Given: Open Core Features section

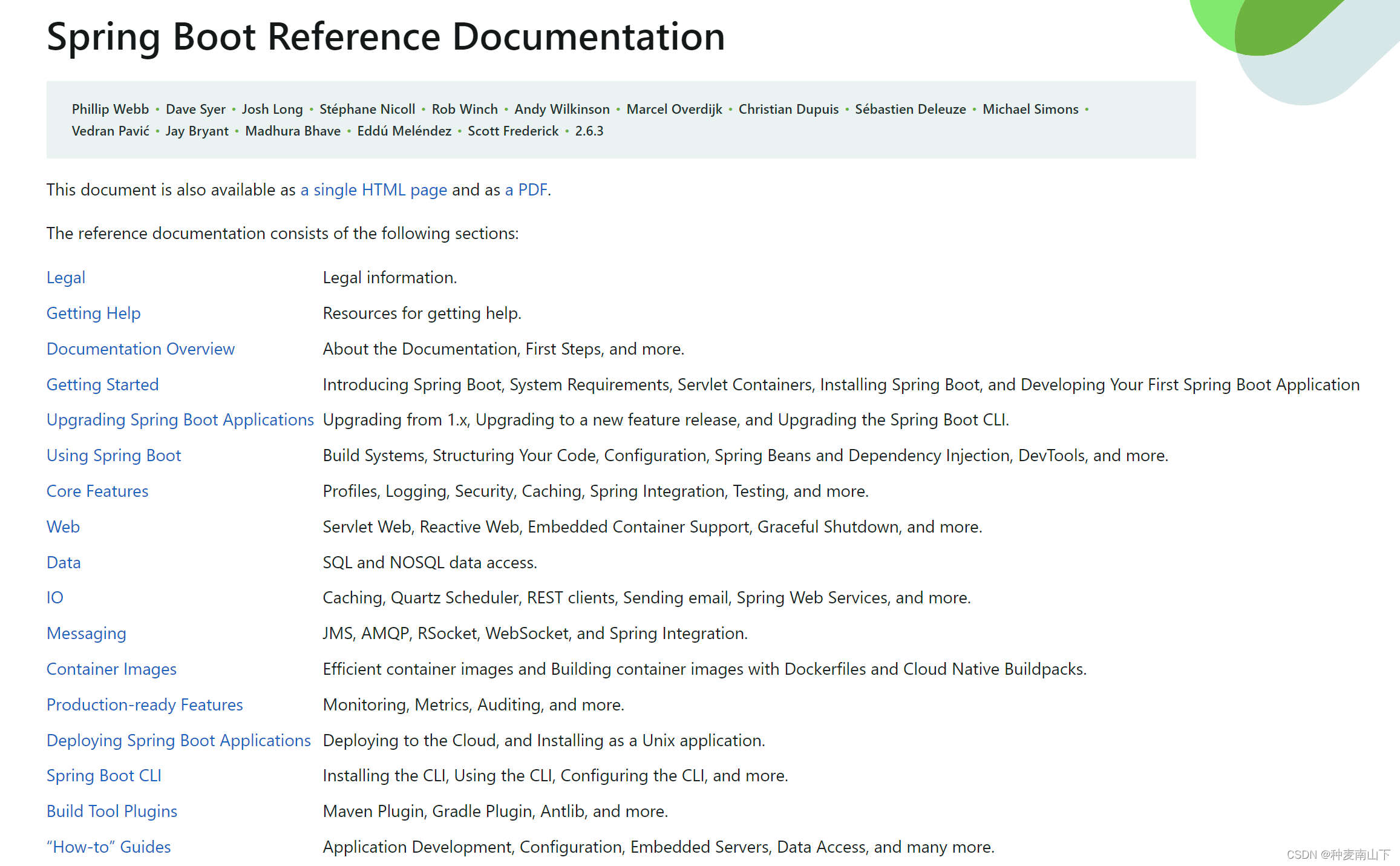Looking at the screenshot, I should [x=97, y=491].
